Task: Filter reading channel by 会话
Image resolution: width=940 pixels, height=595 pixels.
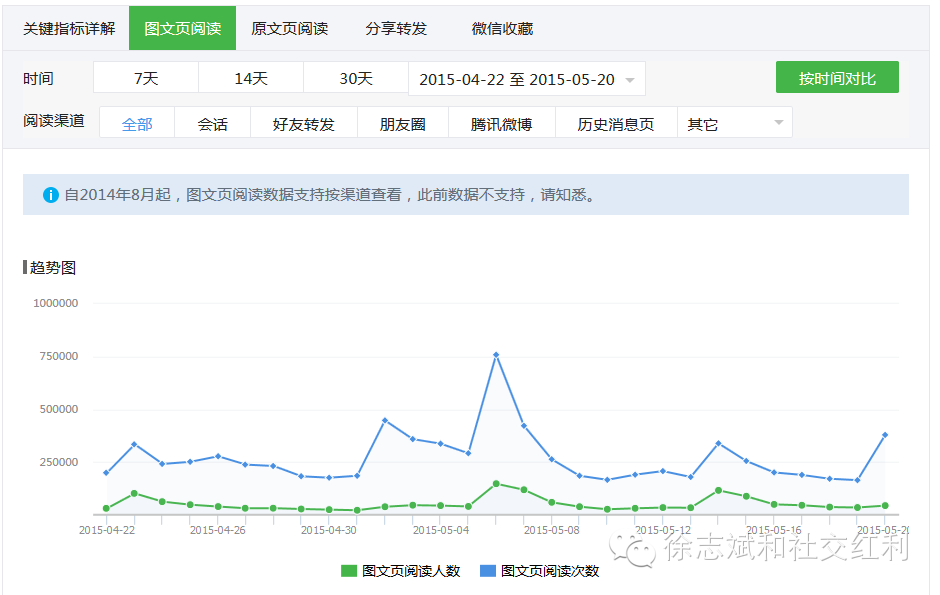Action: click(212, 123)
